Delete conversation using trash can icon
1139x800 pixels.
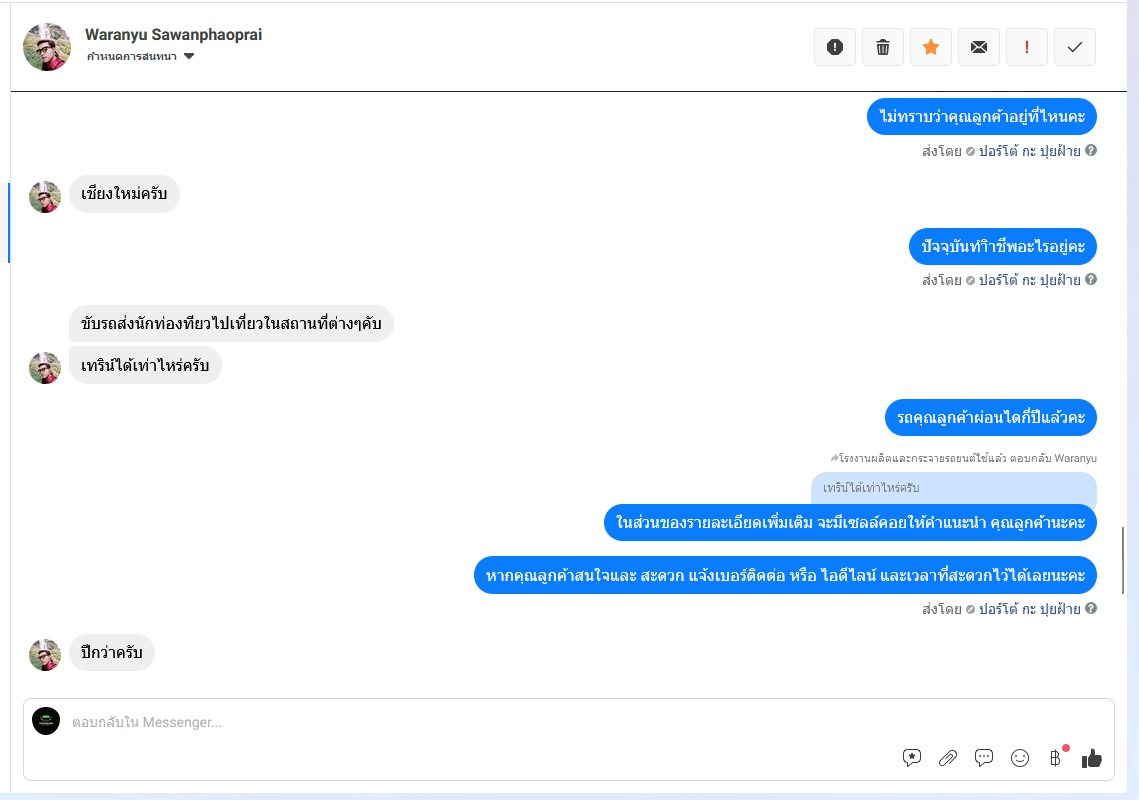(x=883, y=47)
